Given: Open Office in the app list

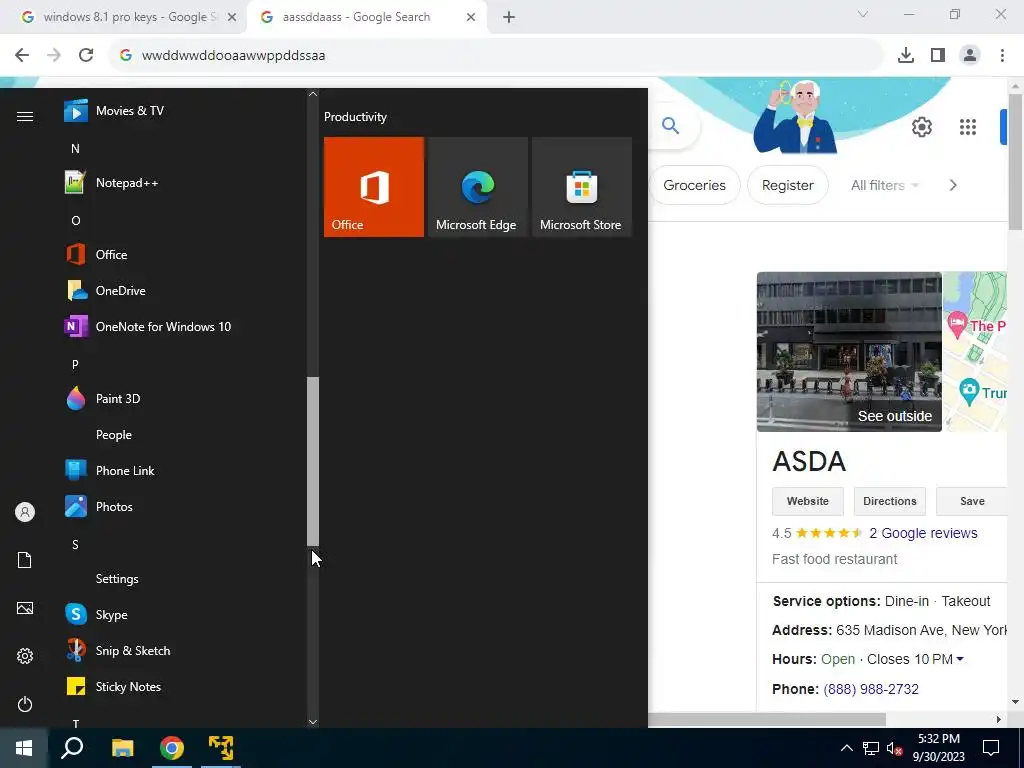Looking at the screenshot, I should [183, 255].
